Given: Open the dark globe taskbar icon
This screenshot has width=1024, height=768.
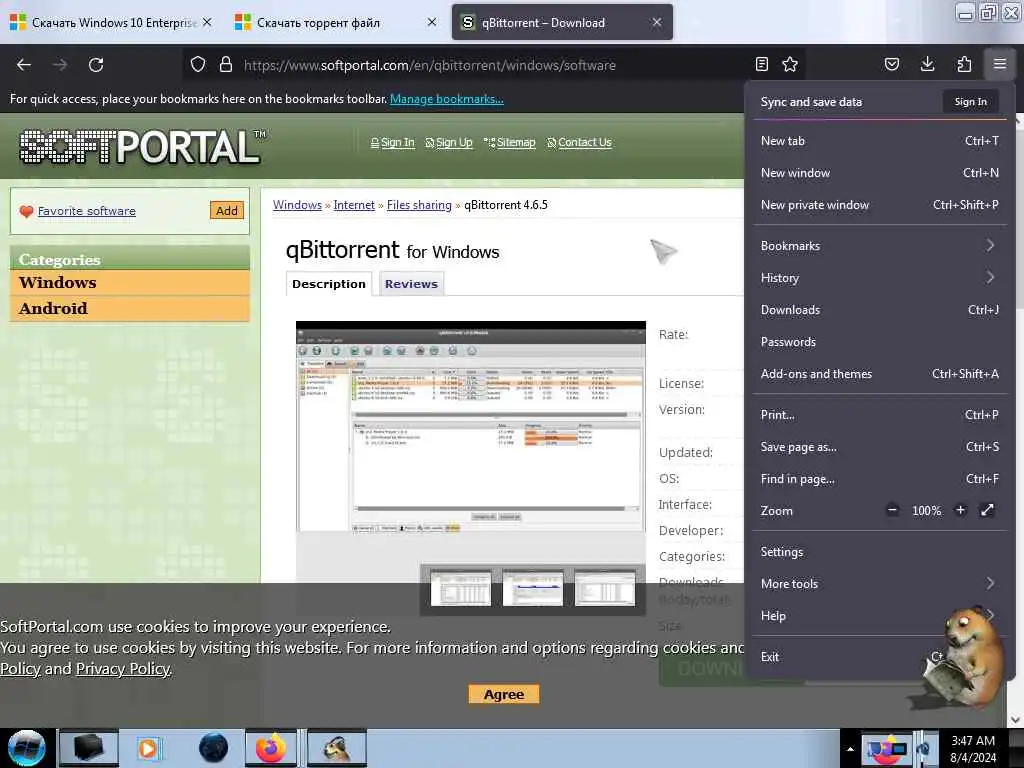Looking at the screenshot, I should (x=213, y=748).
